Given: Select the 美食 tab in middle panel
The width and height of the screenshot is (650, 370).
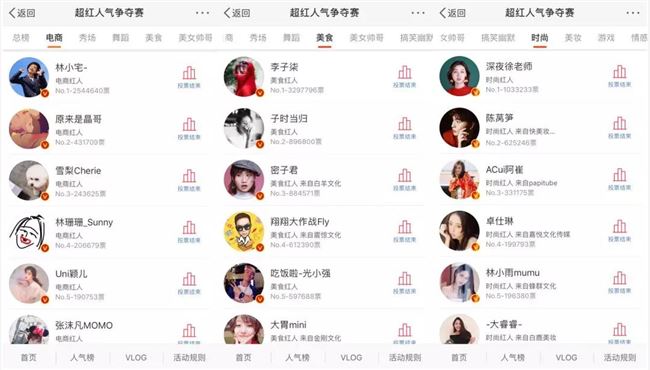Looking at the screenshot, I should pyautogui.click(x=325, y=38).
